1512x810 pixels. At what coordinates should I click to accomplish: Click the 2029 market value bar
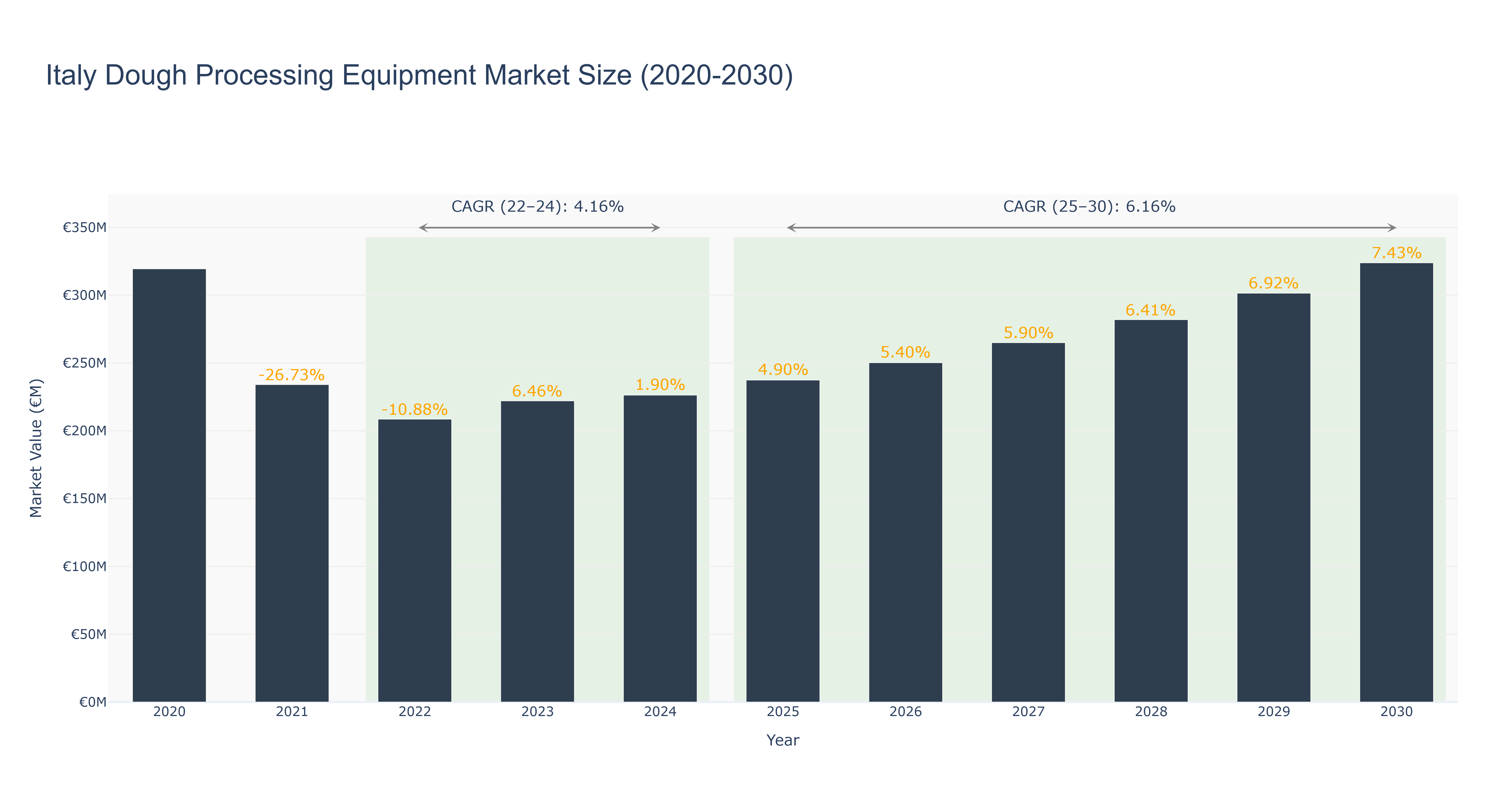point(1273,498)
